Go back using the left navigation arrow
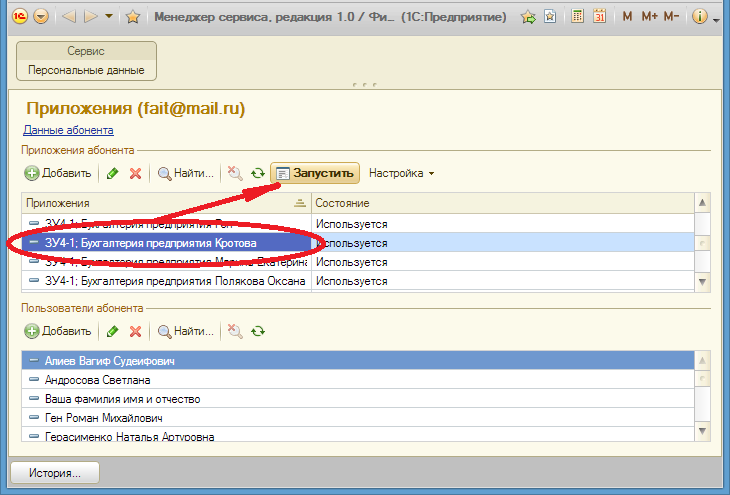Screen dimensions: 730x495 click(69, 17)
